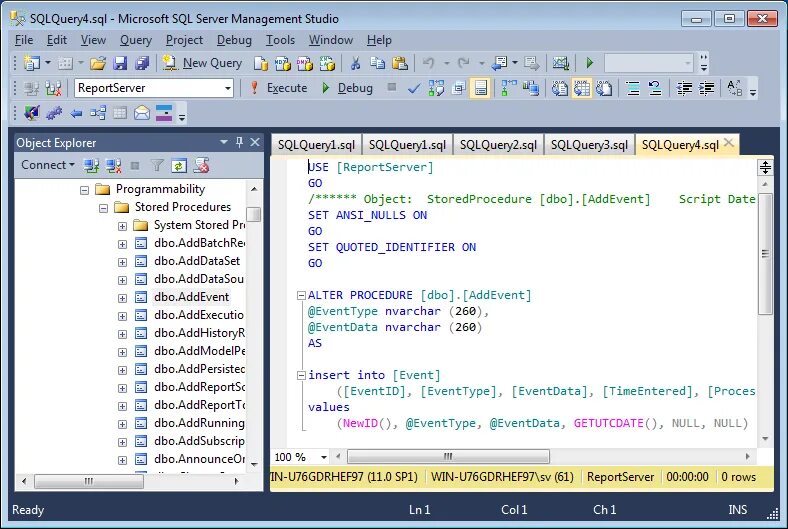Click the green Start arrow in top toolbar

(589, 63)
